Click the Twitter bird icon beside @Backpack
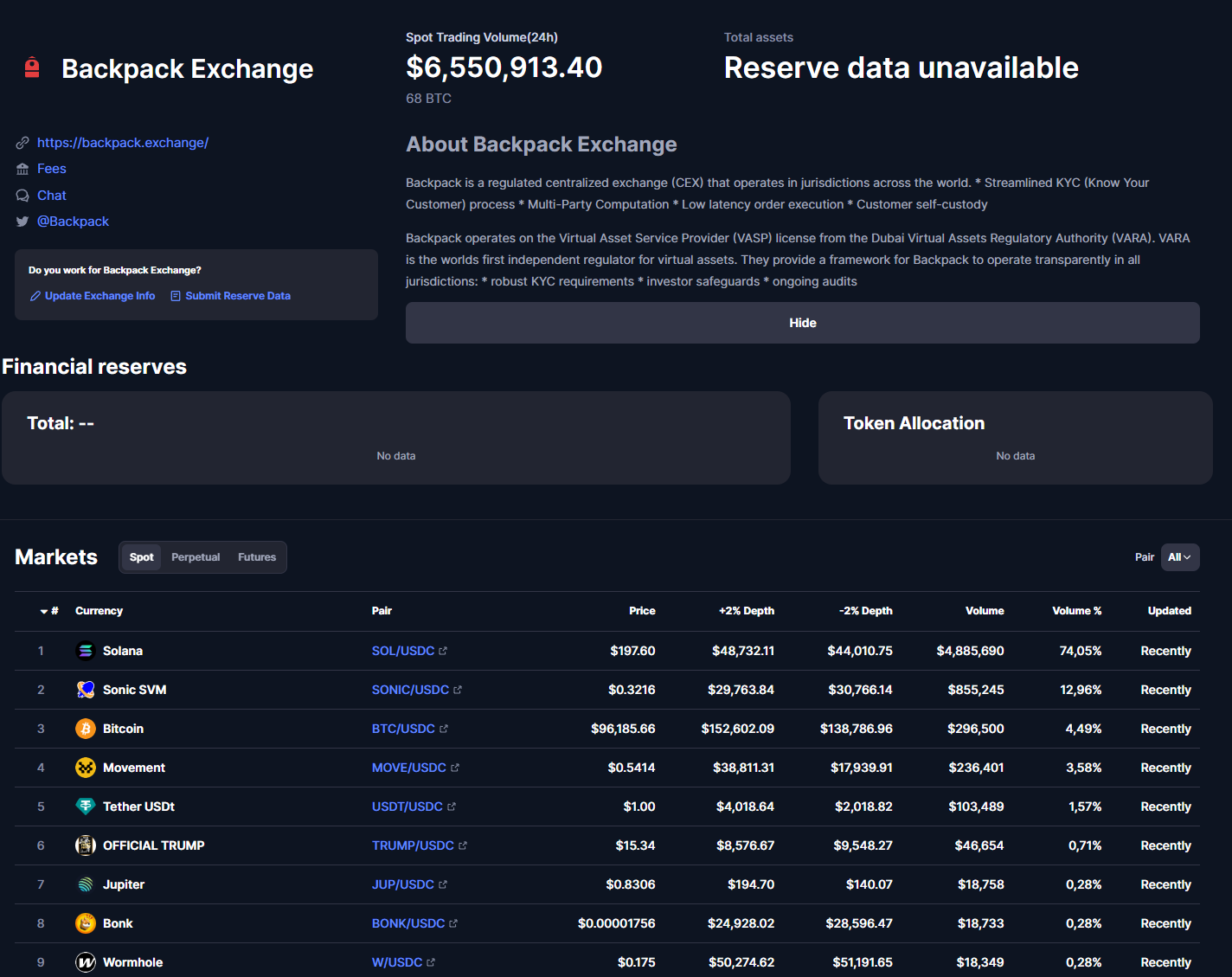 [22, 222]
